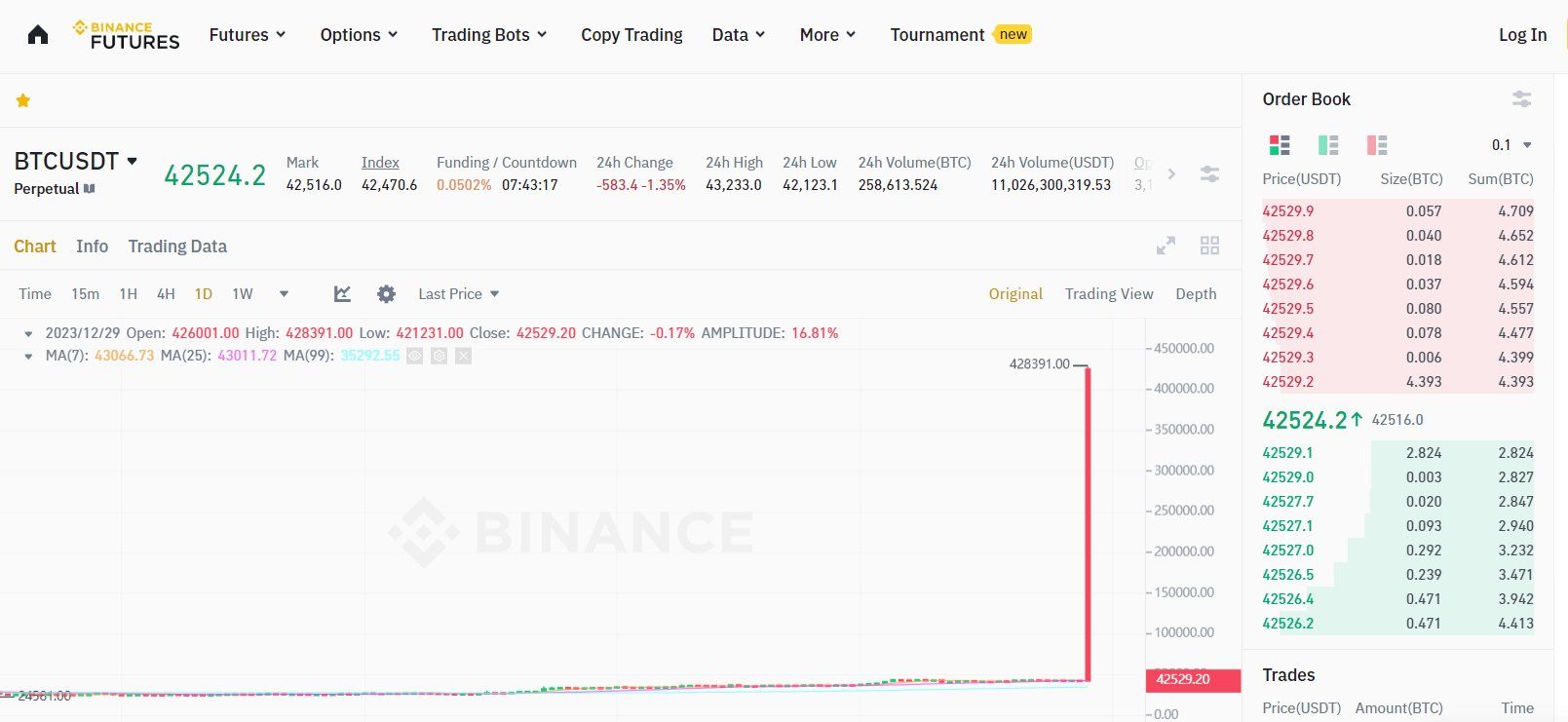Image resolution: width=1568 pixels, height=722 pixels.
Task: Open more time intervals dropdown
Action: (x=284, y=294)
